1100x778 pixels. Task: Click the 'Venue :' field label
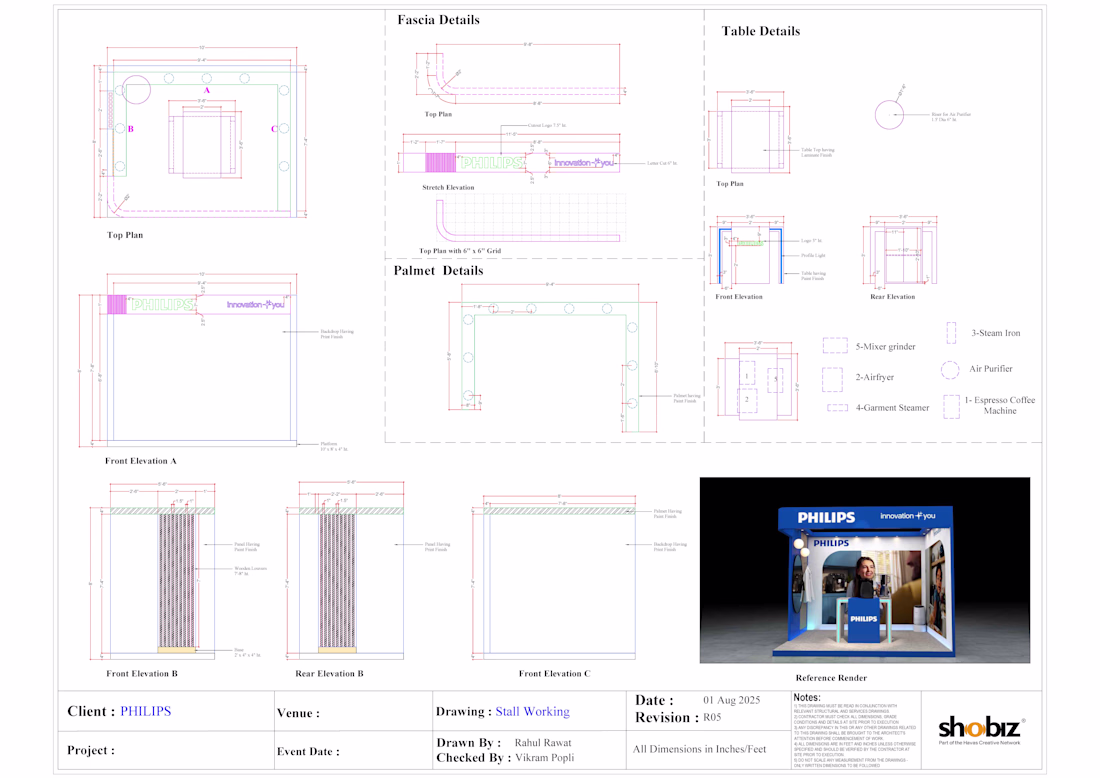click(x=298, y=713)
